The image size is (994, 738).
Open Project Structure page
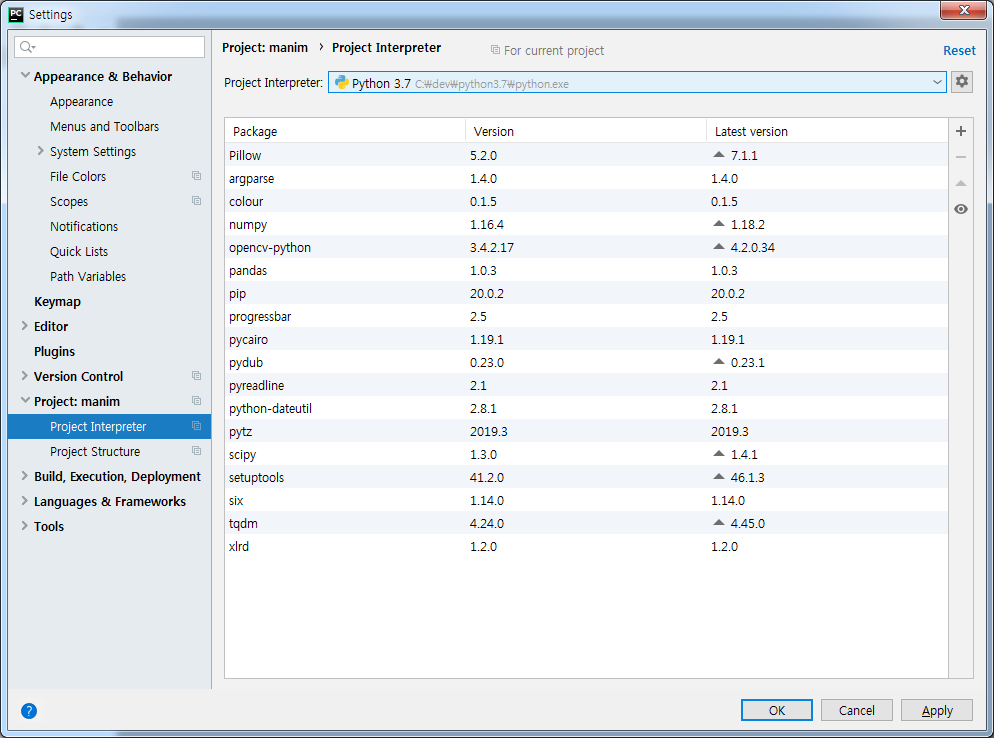(x=95, y=451)
